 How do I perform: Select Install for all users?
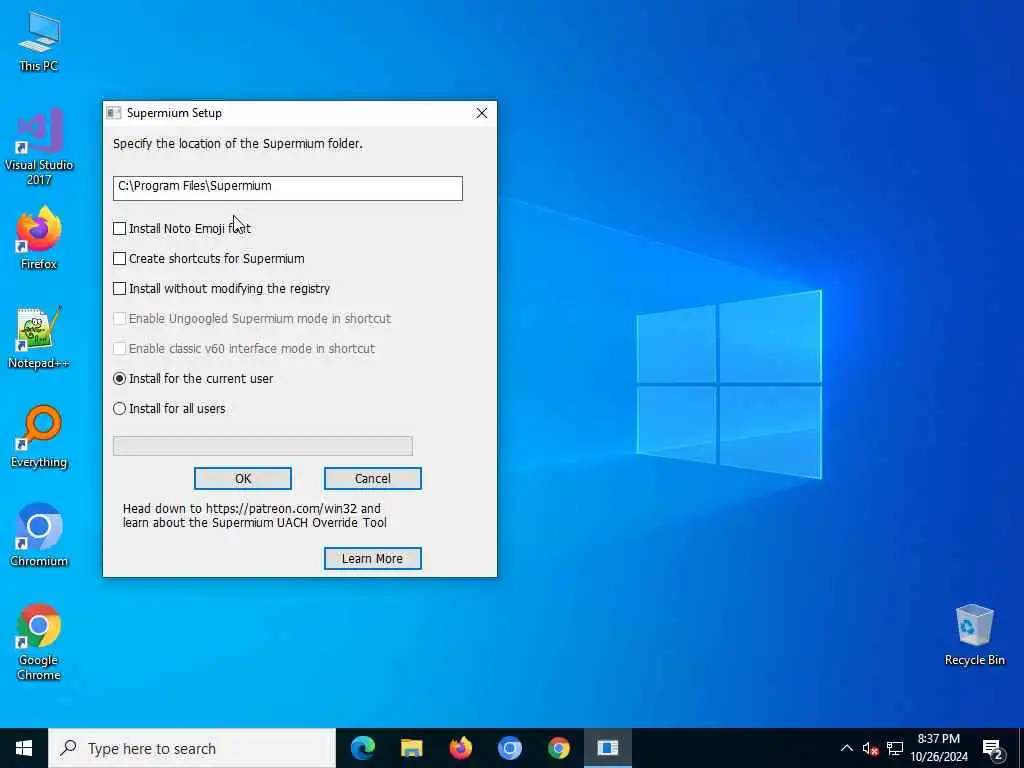120,409
